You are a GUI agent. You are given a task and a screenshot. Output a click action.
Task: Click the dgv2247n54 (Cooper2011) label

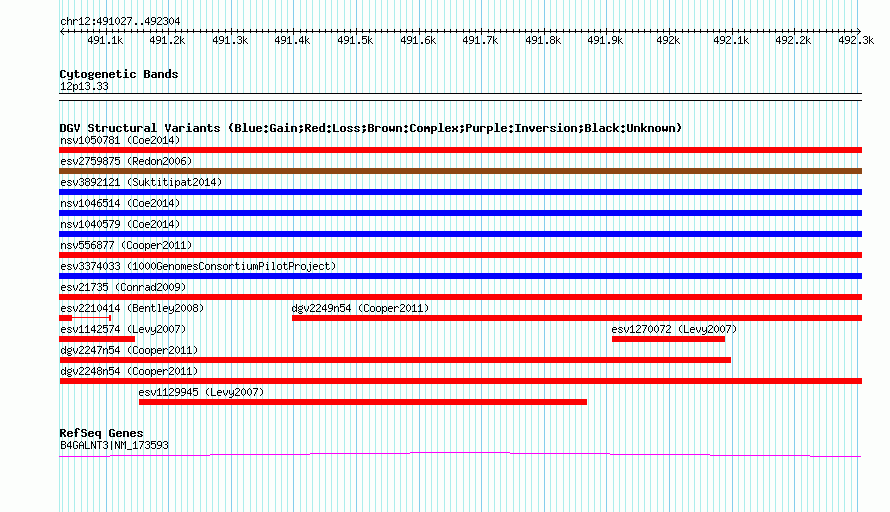point(129,350)
